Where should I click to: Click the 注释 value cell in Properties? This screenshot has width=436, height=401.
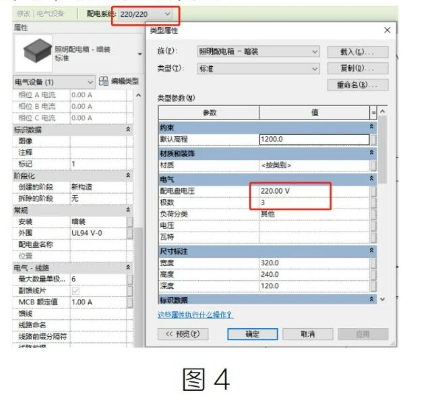coord(99,153)
